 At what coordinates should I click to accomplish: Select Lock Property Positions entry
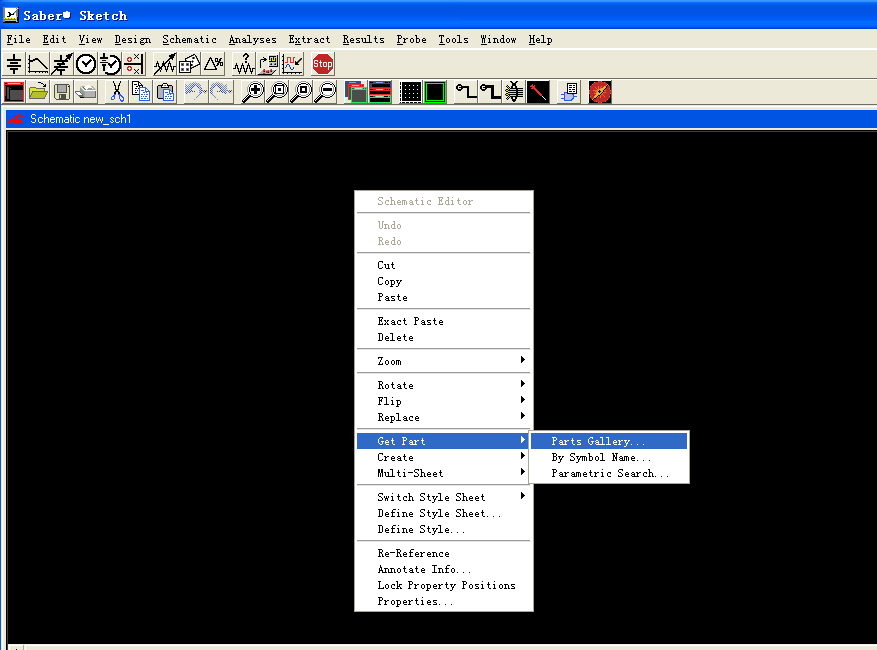pyautogui.click(x=444, y=585)
